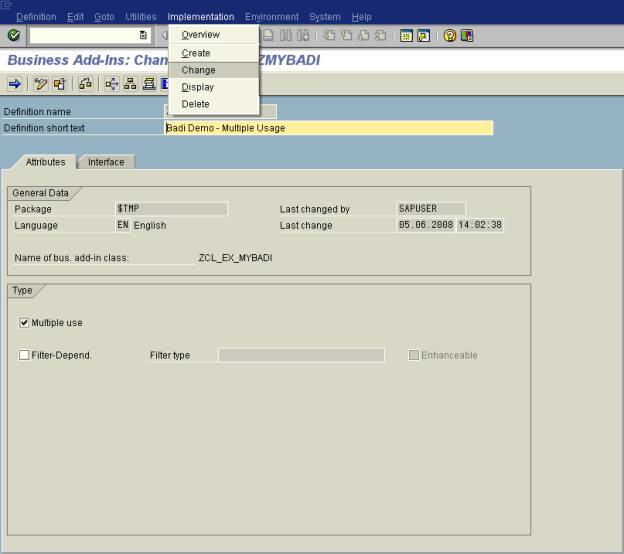The image size is (624, 554).
Task: Open the Environment menu
Action: [272, 17]
